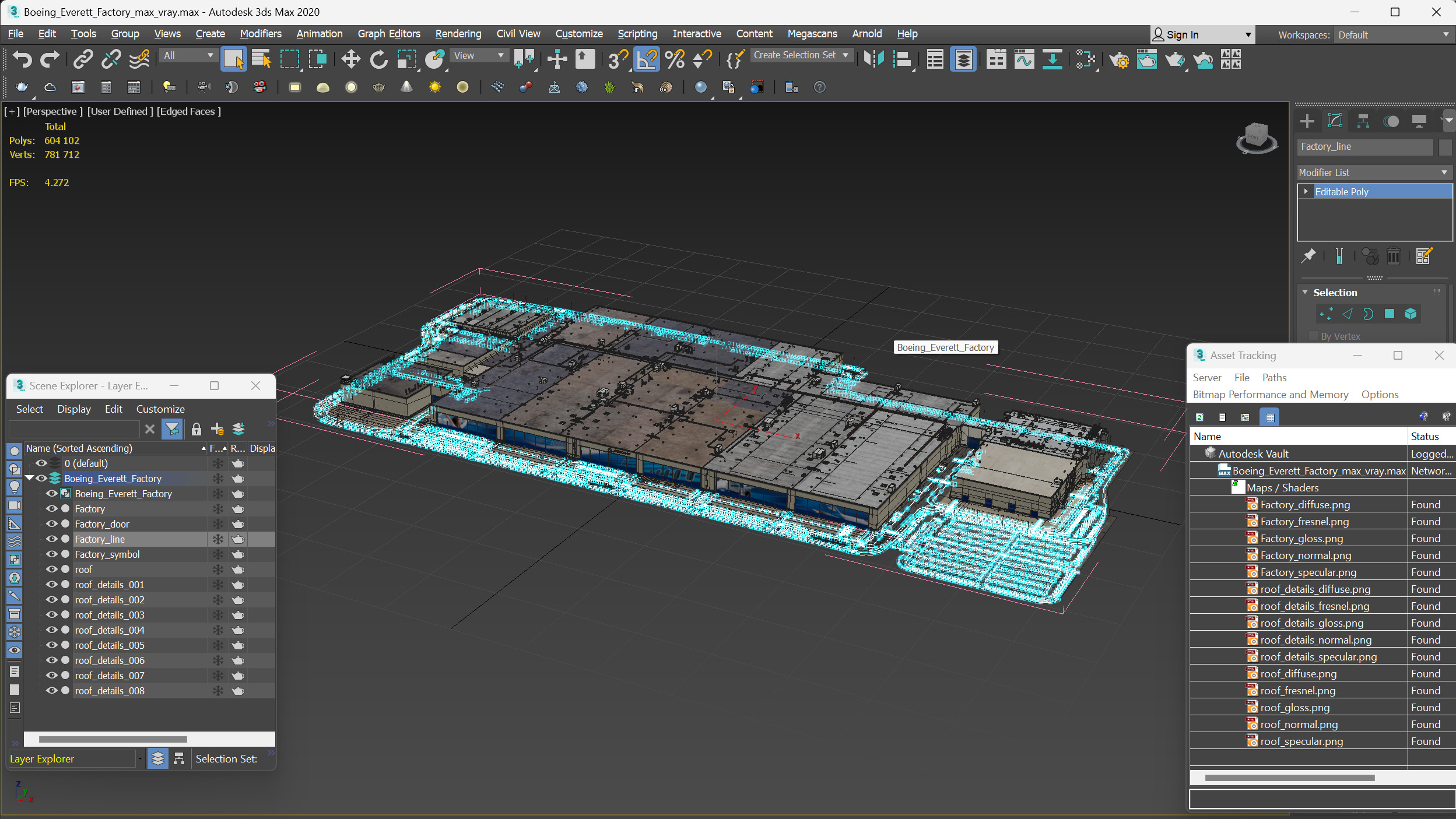Screen dimensions: 1456x819
Task: Click Asset Tracking horizontal scrollbar
Action: pos(1289,778)
